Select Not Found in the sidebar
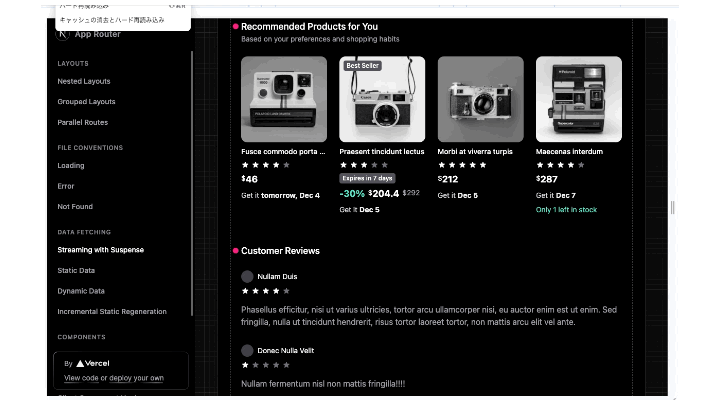Viewport: 720px width, 405px height. [x=75, y=206]
